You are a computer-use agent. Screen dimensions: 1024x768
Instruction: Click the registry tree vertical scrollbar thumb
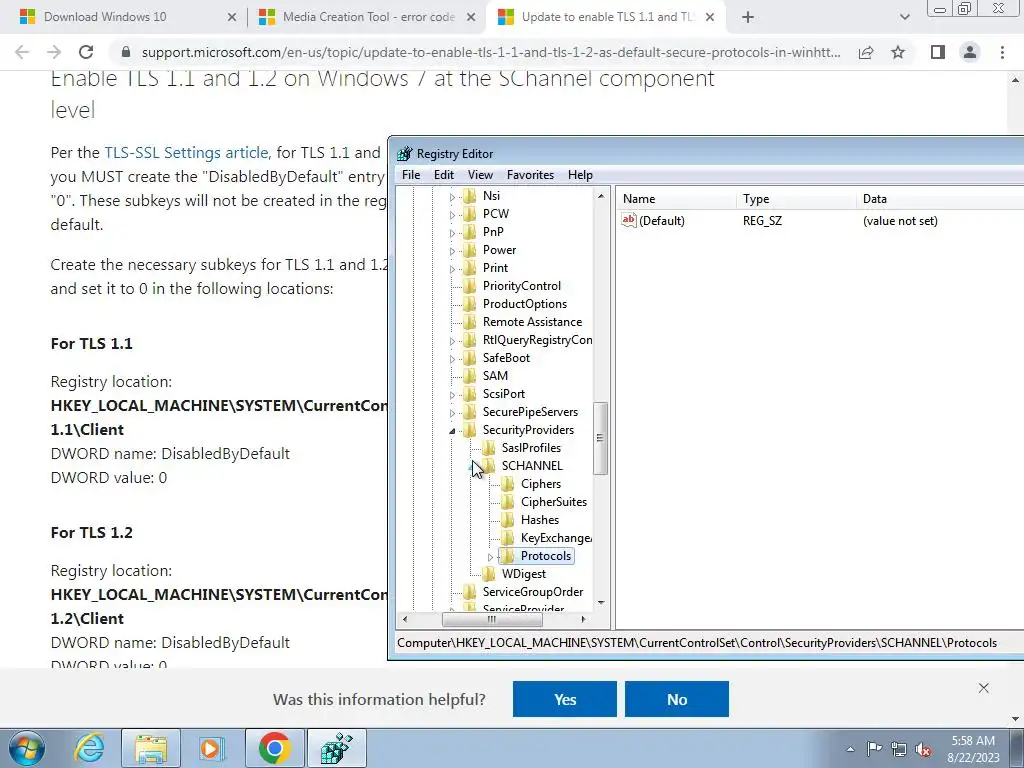point(600,438)
